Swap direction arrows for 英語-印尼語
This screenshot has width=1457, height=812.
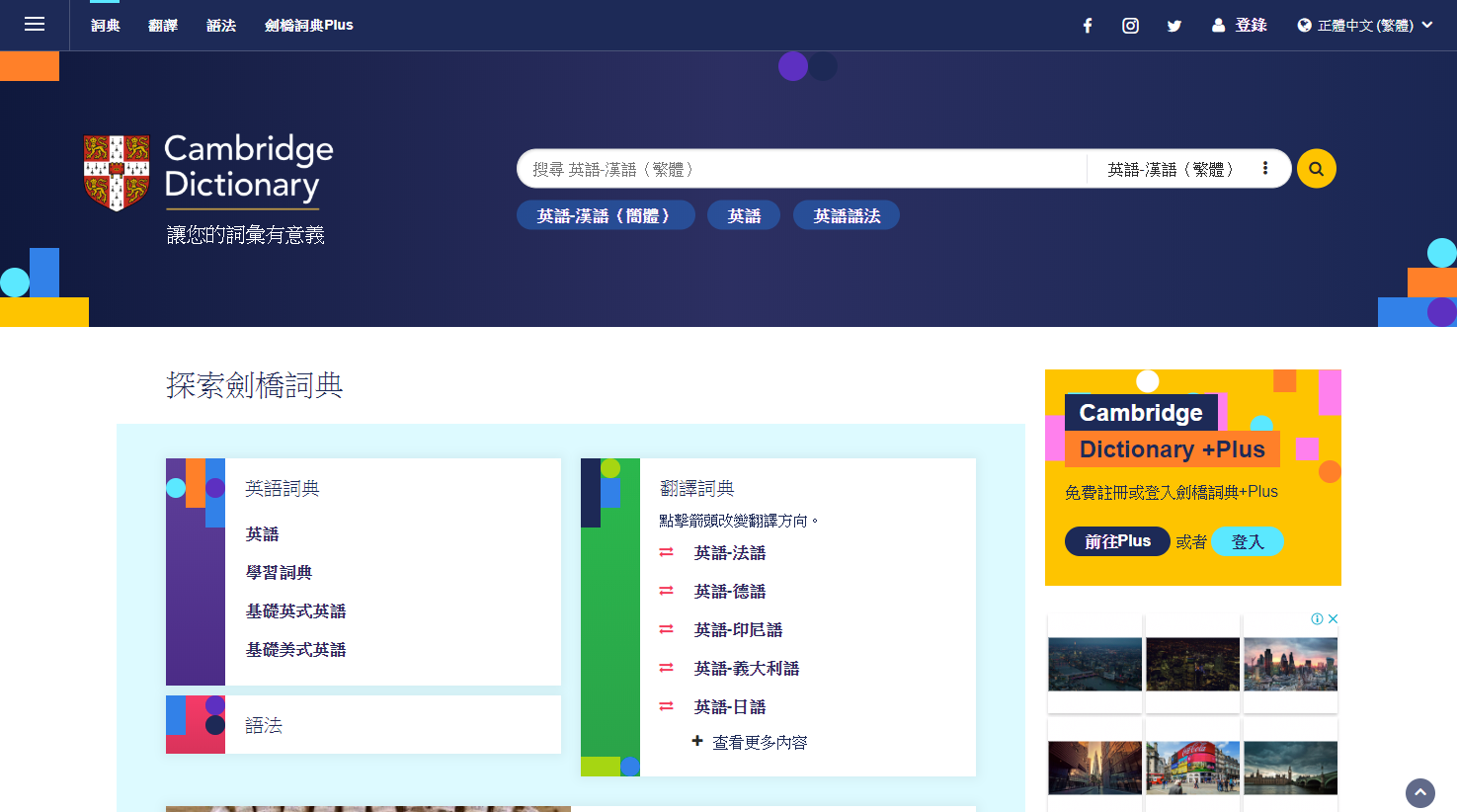[x=667, y=629]
